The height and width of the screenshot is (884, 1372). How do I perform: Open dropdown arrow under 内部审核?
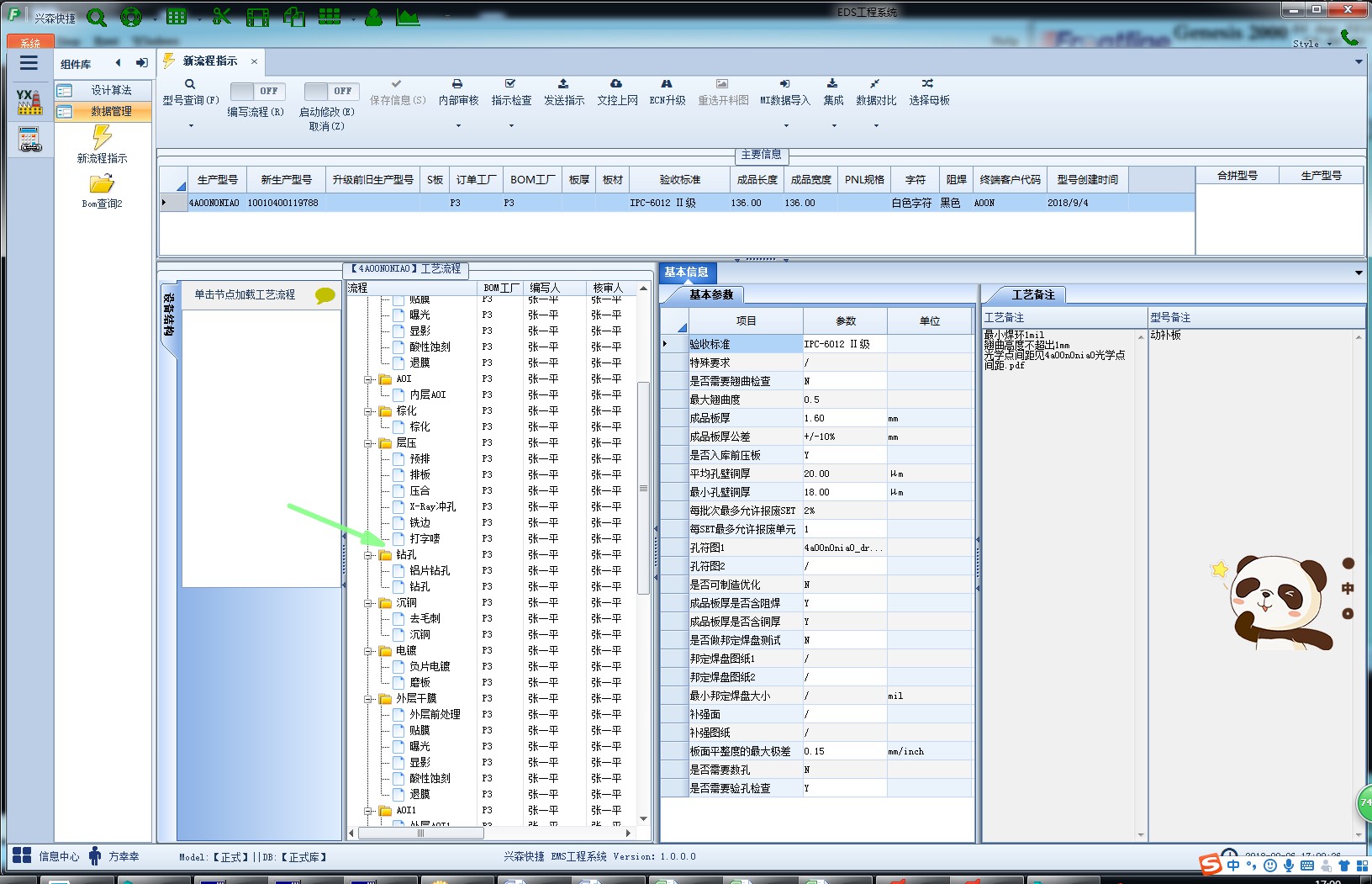[458, 126]
